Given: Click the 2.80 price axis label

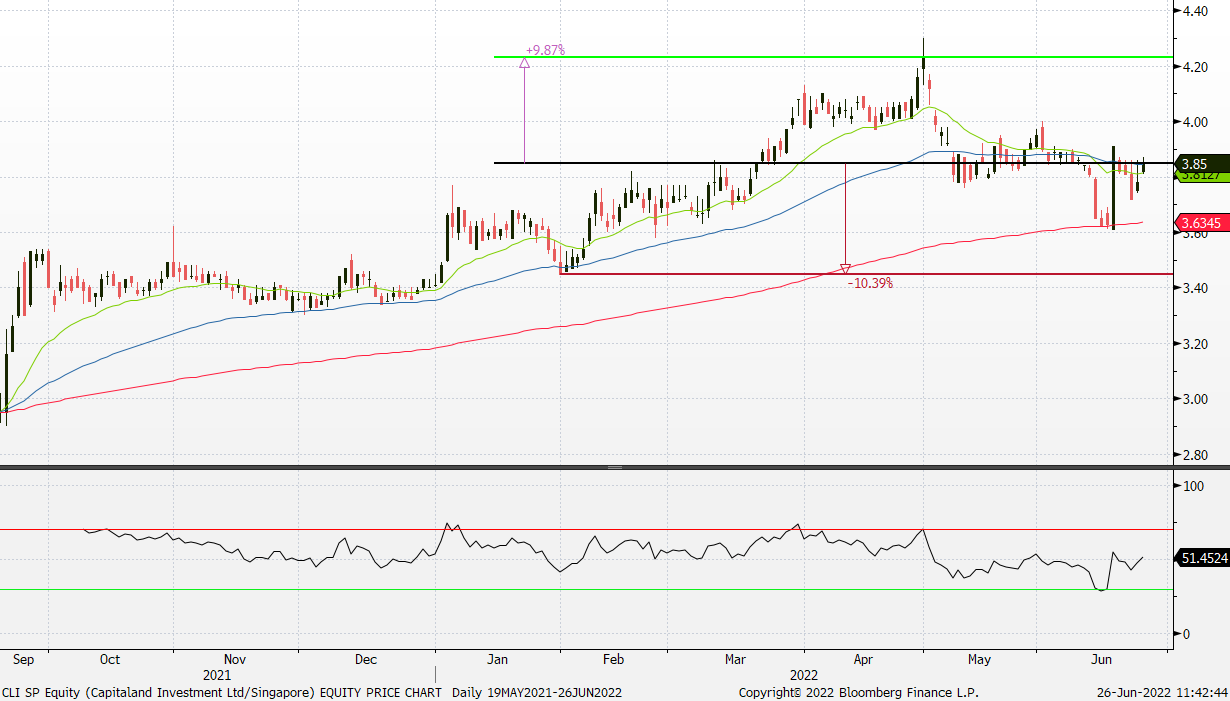Looking at the screenshot, I should coord(1194,455).
